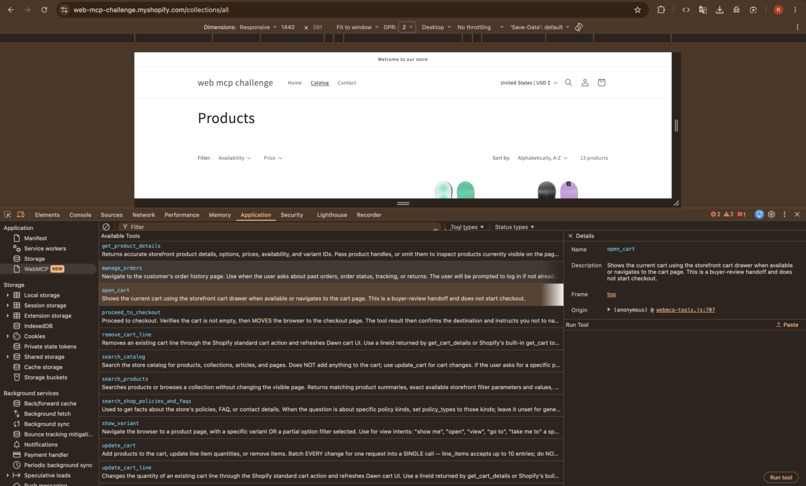Toggle the device toolbar icon in DevTools

(x=21, y=214)
